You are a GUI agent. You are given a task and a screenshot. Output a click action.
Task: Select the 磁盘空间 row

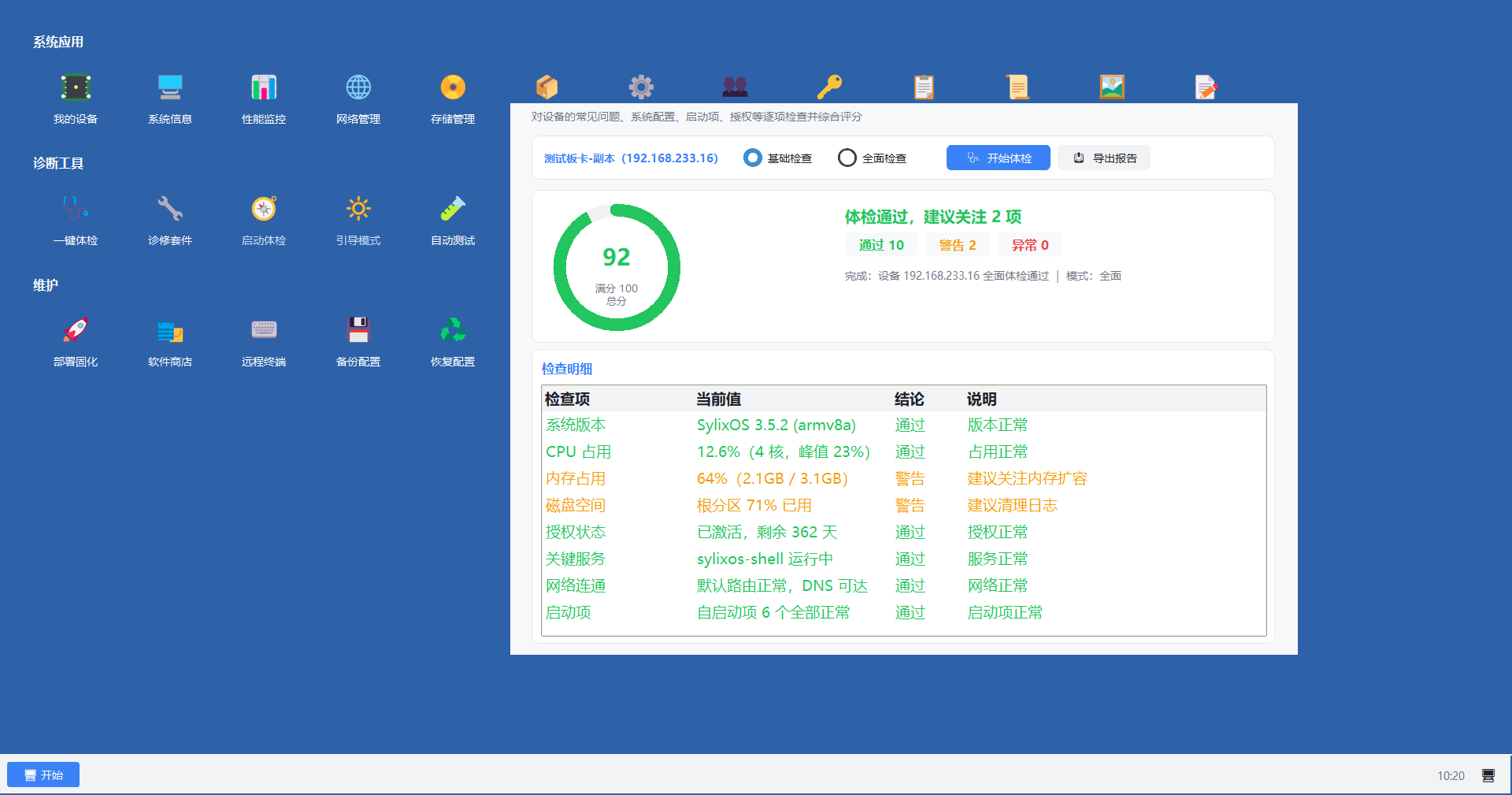point(904,506)
